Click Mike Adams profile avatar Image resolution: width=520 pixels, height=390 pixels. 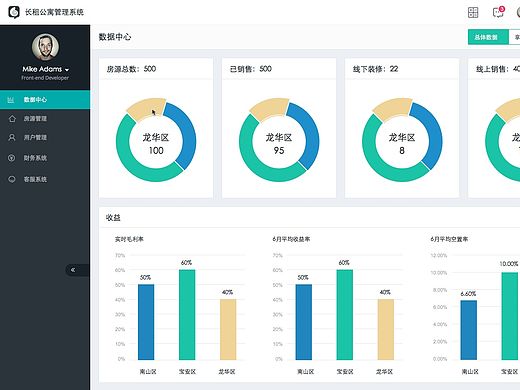(x=45, y=47)
